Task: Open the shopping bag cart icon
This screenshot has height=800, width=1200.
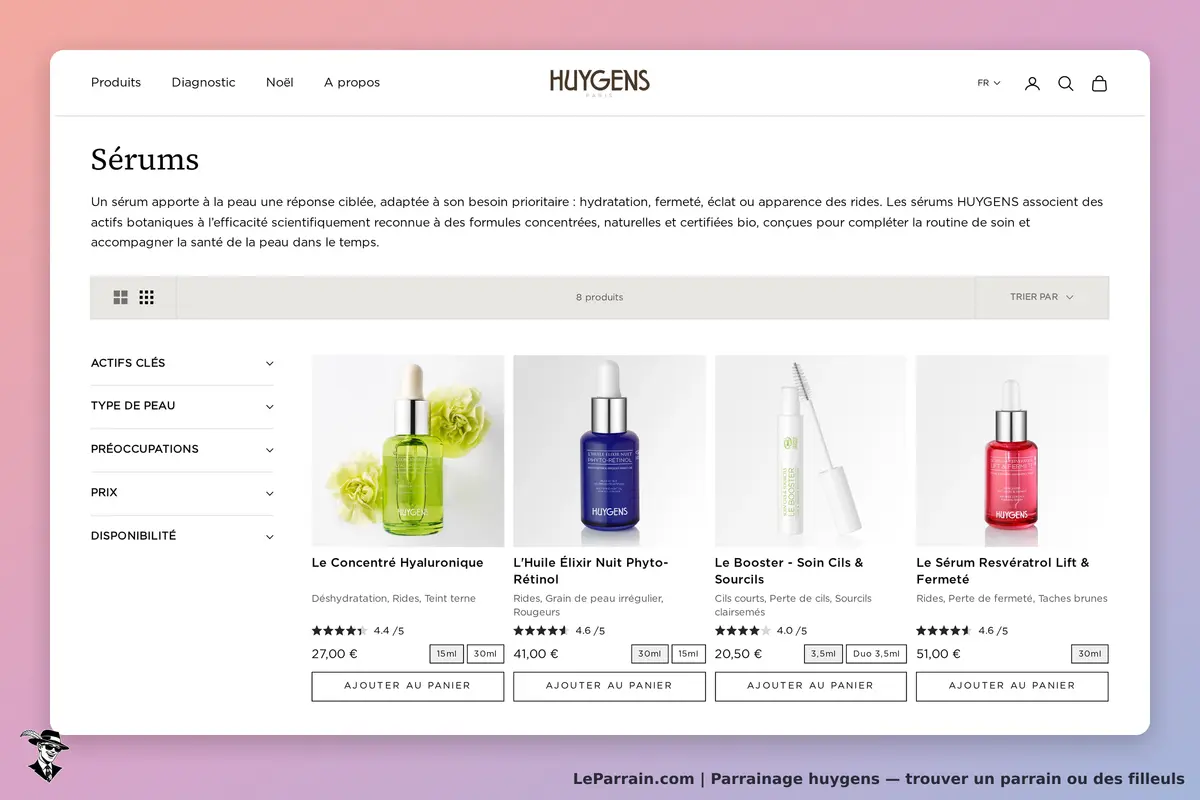Action: tap(1099, 83)
